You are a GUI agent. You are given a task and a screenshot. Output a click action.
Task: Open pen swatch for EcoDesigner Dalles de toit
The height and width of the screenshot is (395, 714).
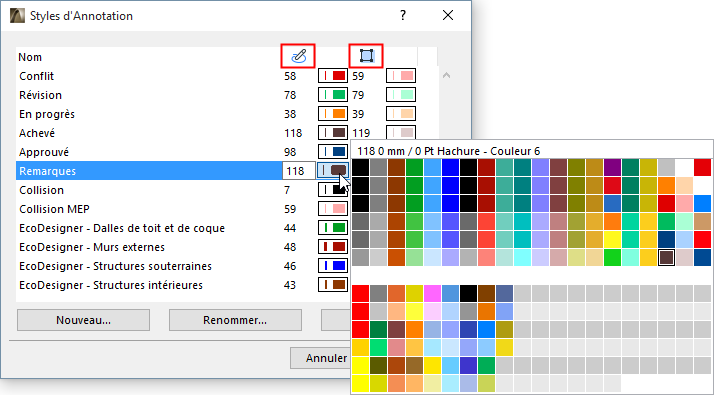click(x=333, y=228)
